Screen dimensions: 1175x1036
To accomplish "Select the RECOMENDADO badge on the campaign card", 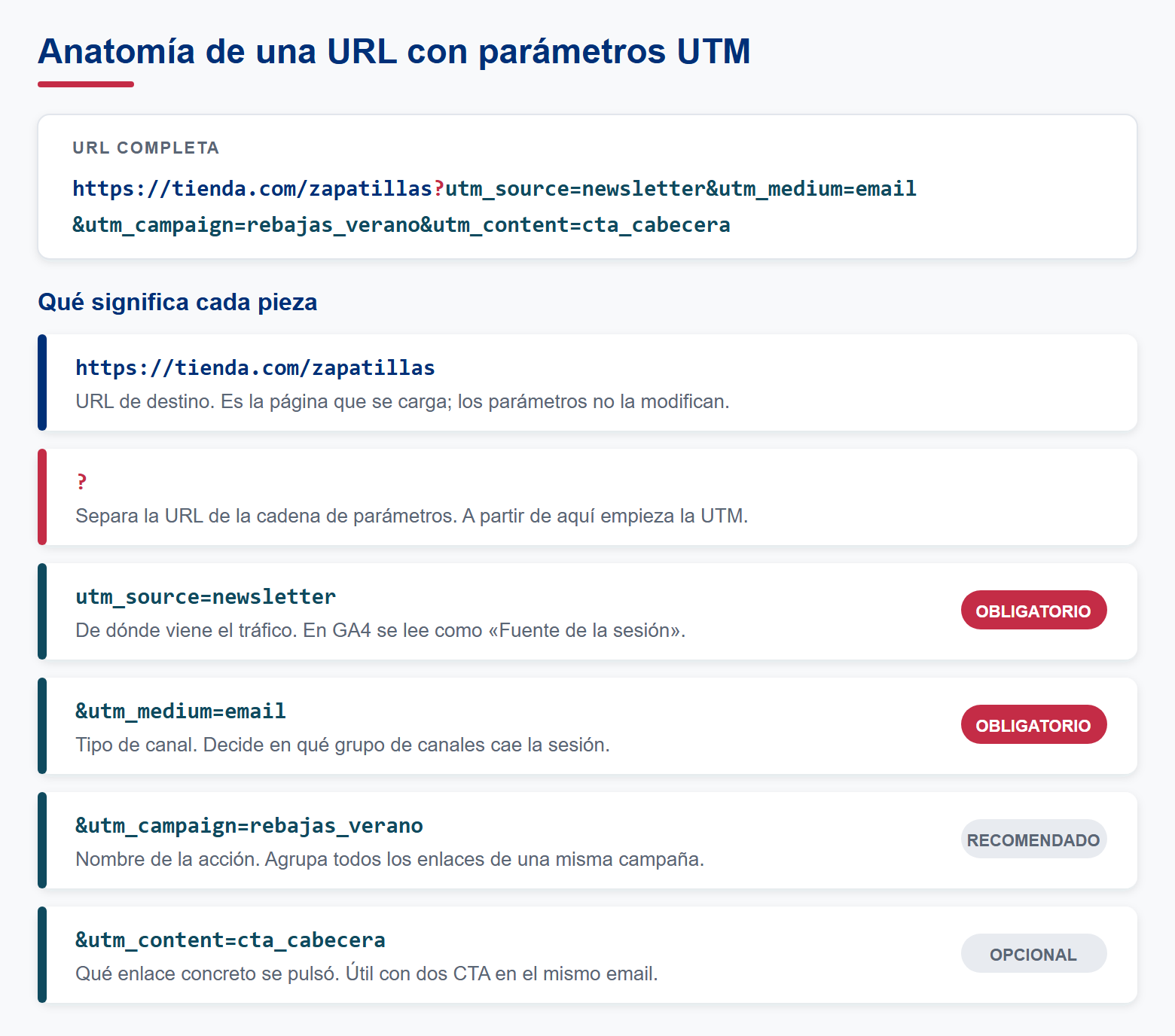I will click(1033, 839).
